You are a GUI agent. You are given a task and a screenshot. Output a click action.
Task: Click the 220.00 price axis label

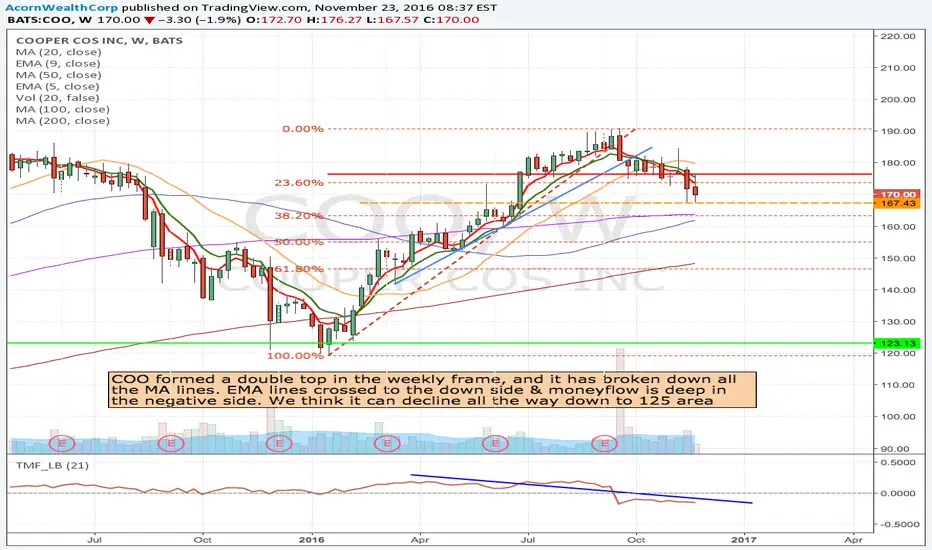tap(898, 36)
